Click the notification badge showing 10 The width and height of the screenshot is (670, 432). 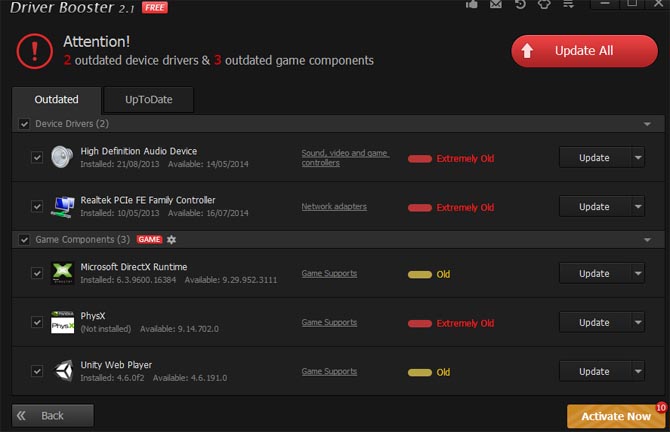(661, 407)
